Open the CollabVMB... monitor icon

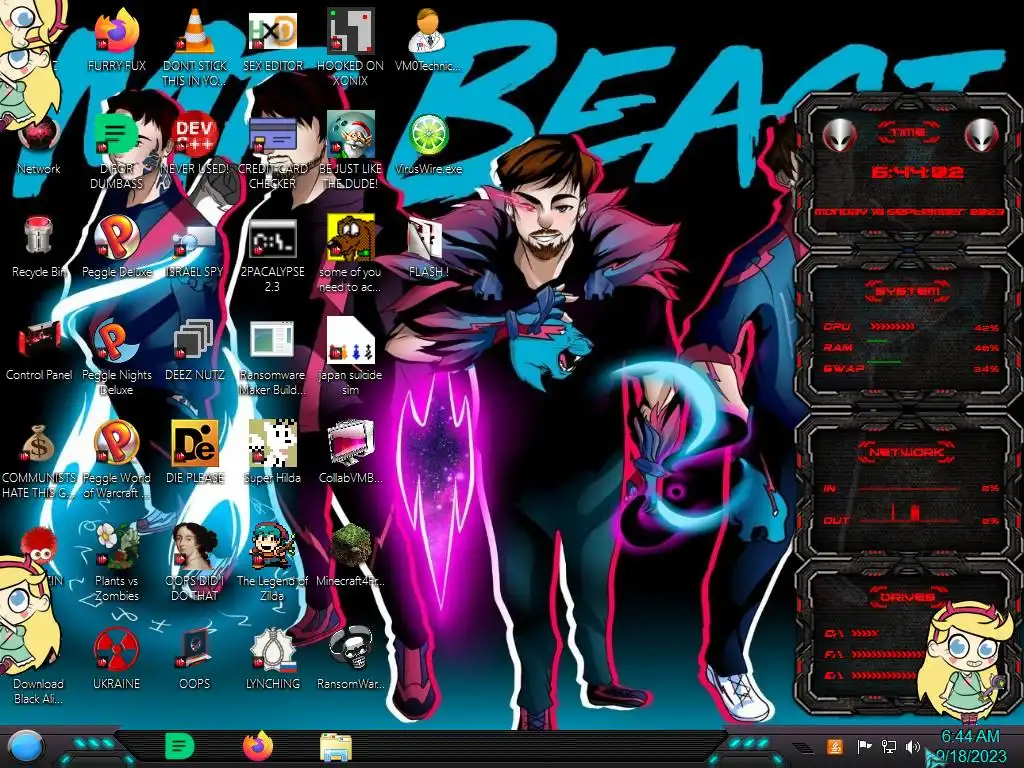350,443
